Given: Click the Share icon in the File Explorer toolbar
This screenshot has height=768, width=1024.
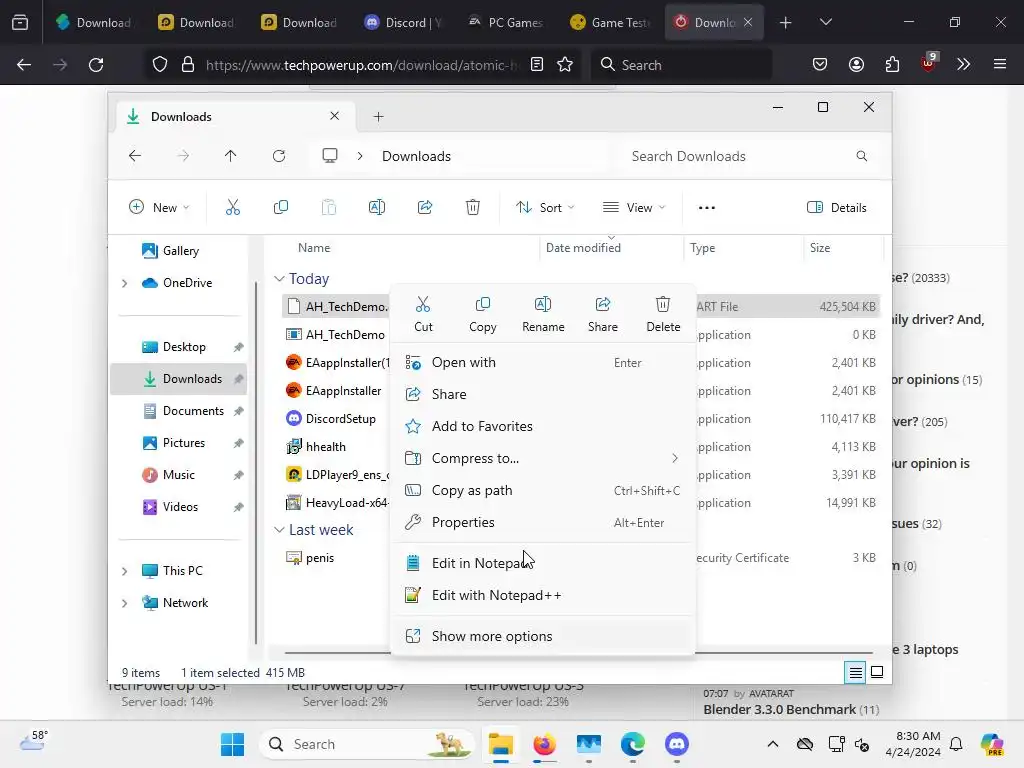Looking at the screenshot, I should [x=425, y=208].
